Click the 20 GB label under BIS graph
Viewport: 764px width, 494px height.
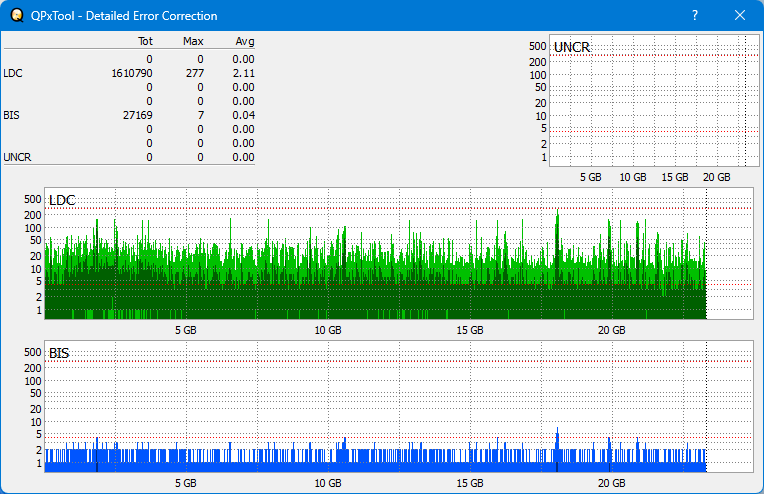point(611,483)
